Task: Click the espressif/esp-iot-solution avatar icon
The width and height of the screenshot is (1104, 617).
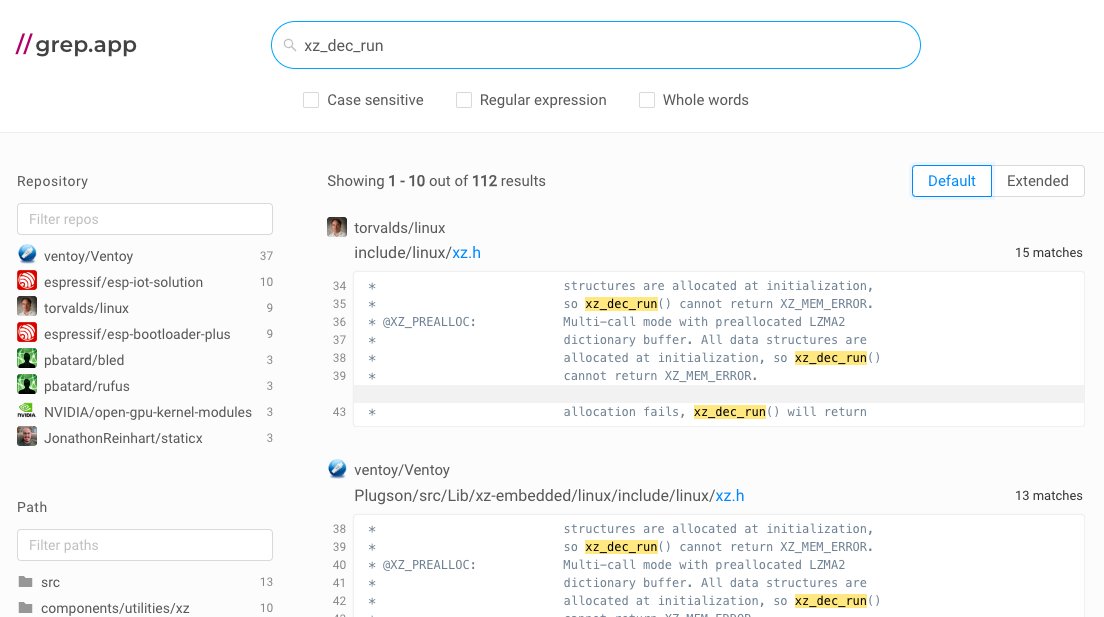Action: (x=27, y=280)
